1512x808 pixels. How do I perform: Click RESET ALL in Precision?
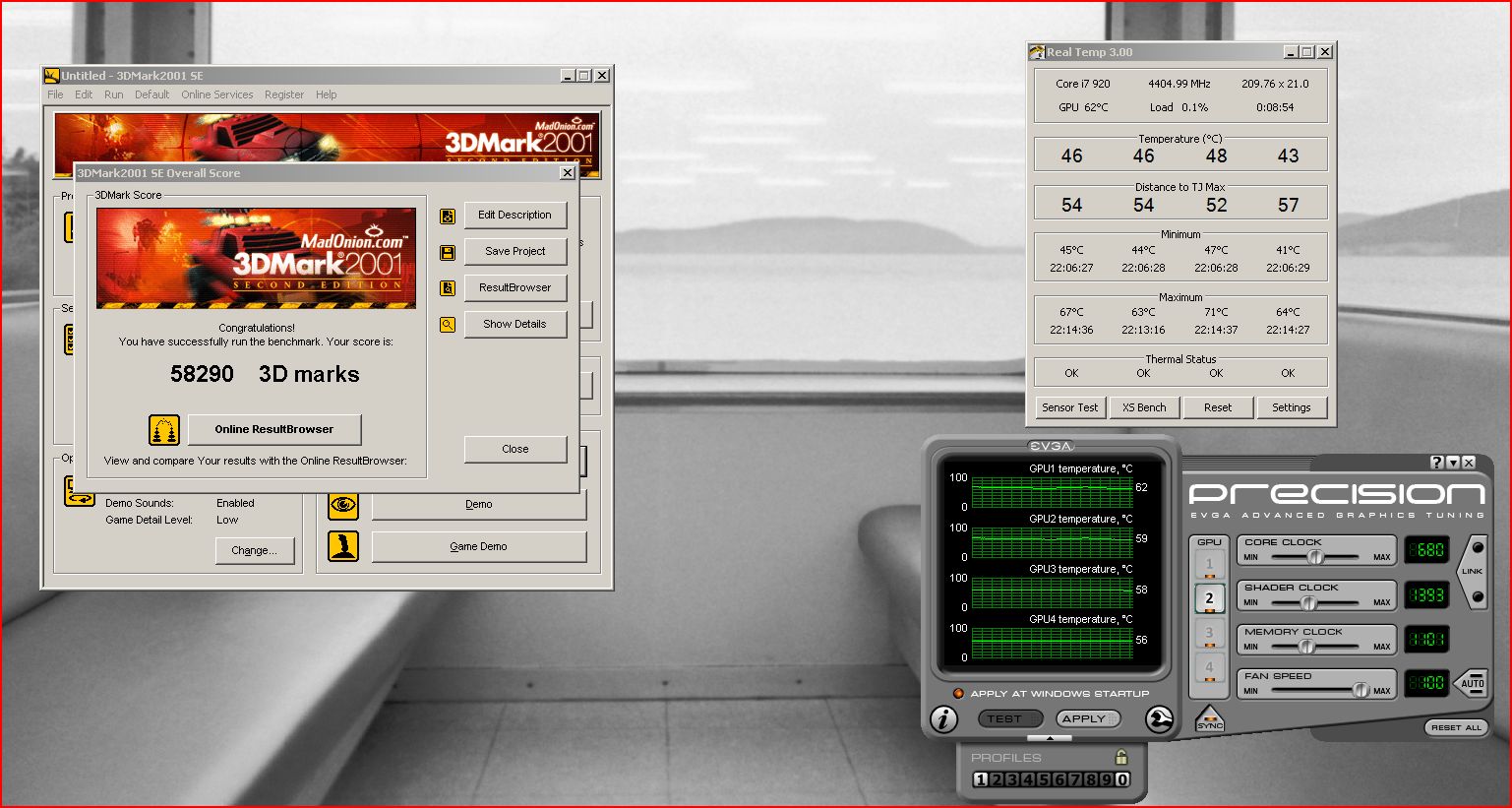click(x=1456, y=728)
